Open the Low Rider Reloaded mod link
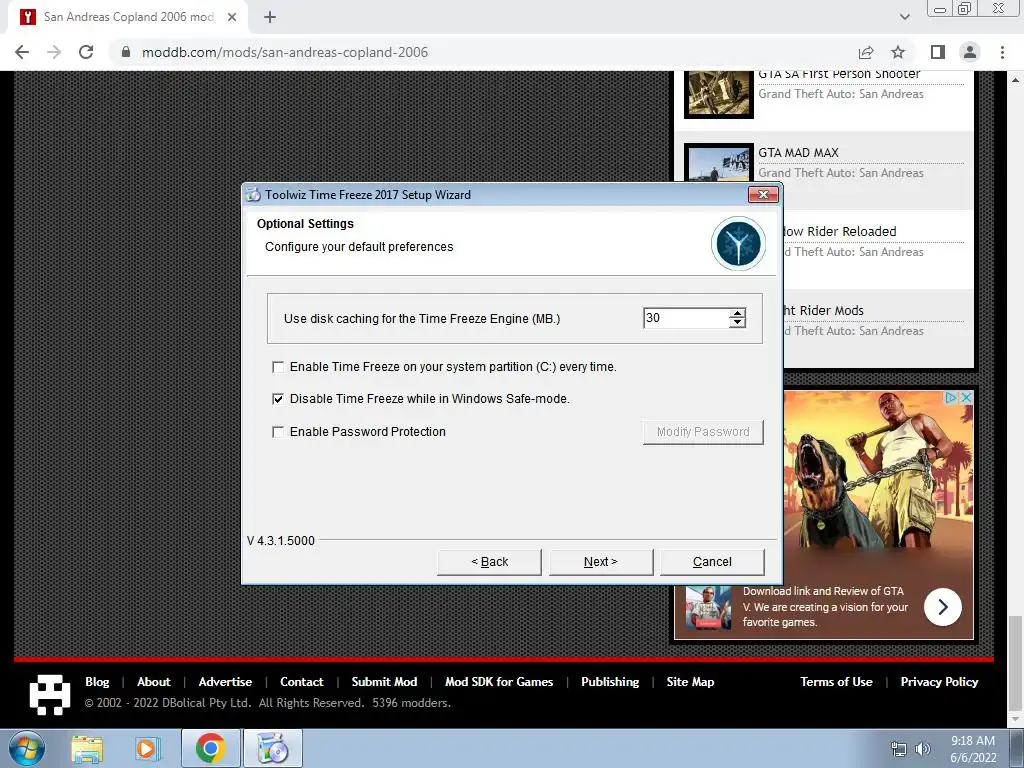 click(x=839, y=231)
